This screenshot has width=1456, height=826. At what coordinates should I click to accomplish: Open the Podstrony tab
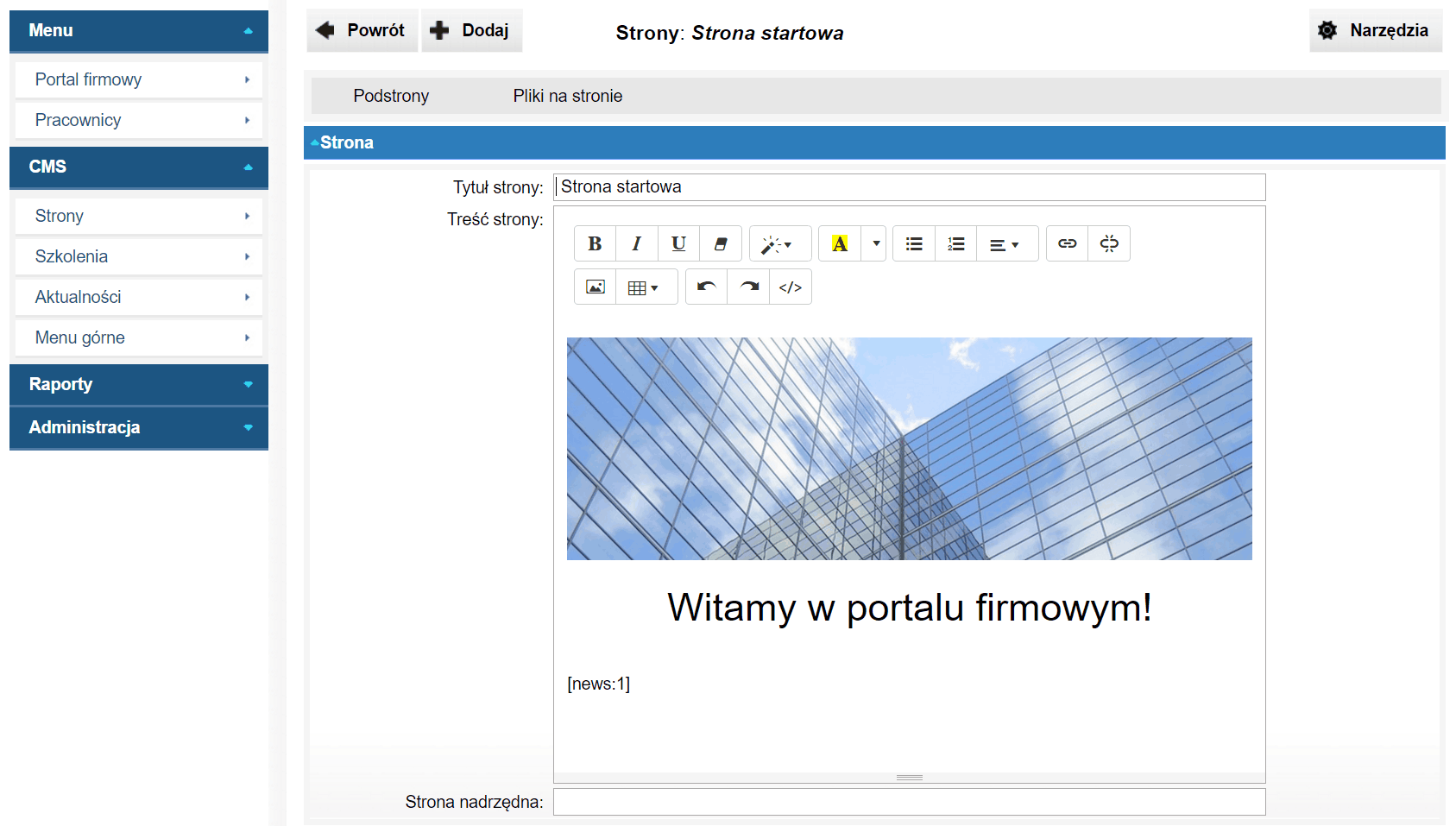(391, 96)
